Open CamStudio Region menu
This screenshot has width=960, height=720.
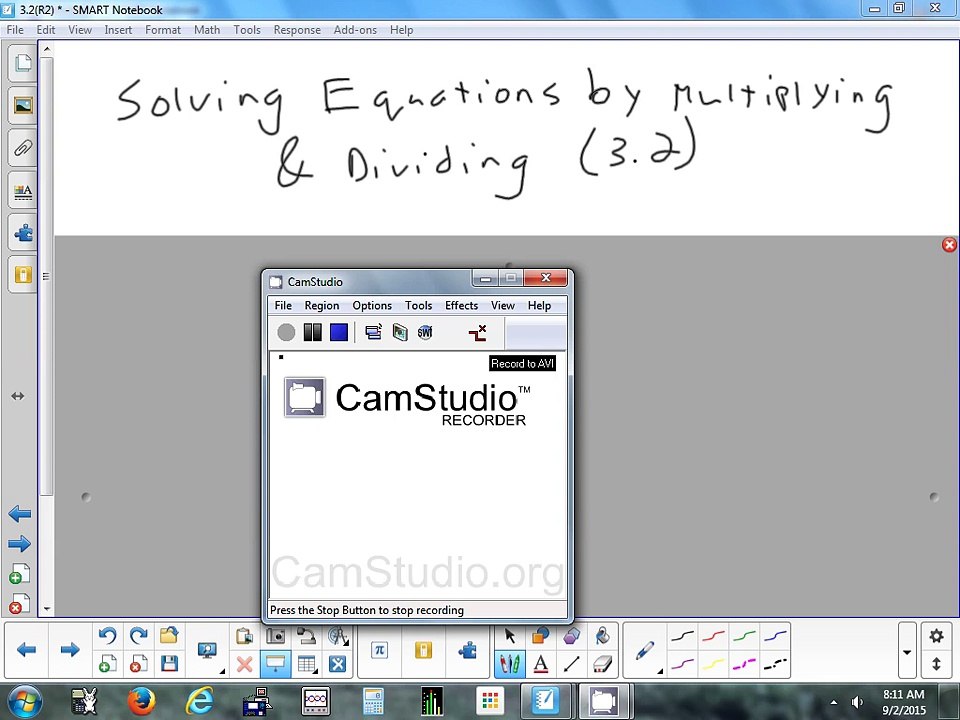[322, 306]
